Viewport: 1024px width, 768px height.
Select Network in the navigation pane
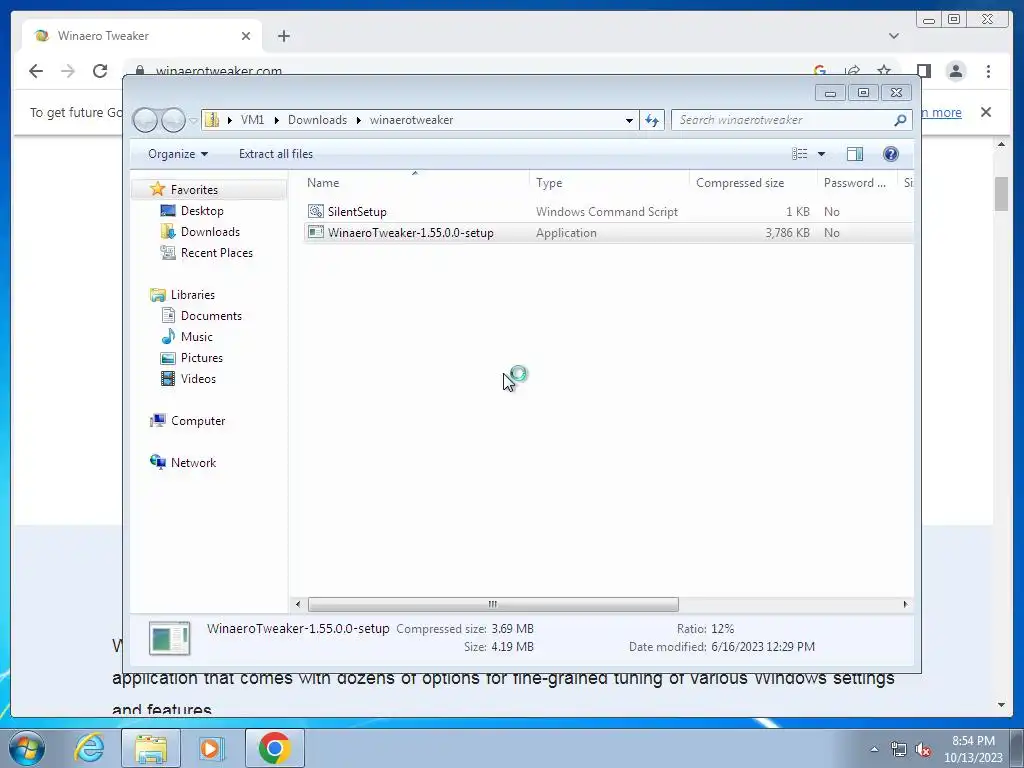[193, 462]
